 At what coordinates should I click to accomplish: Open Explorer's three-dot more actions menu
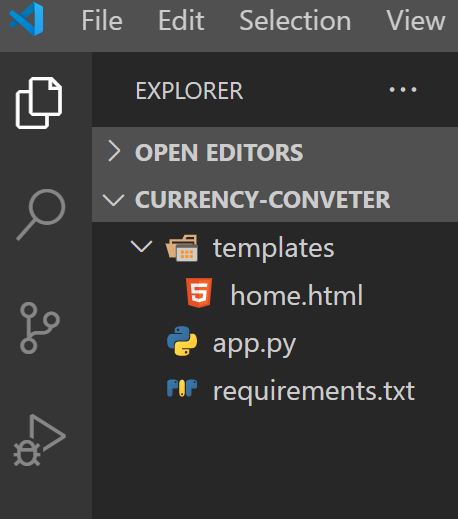click(403, 89)
